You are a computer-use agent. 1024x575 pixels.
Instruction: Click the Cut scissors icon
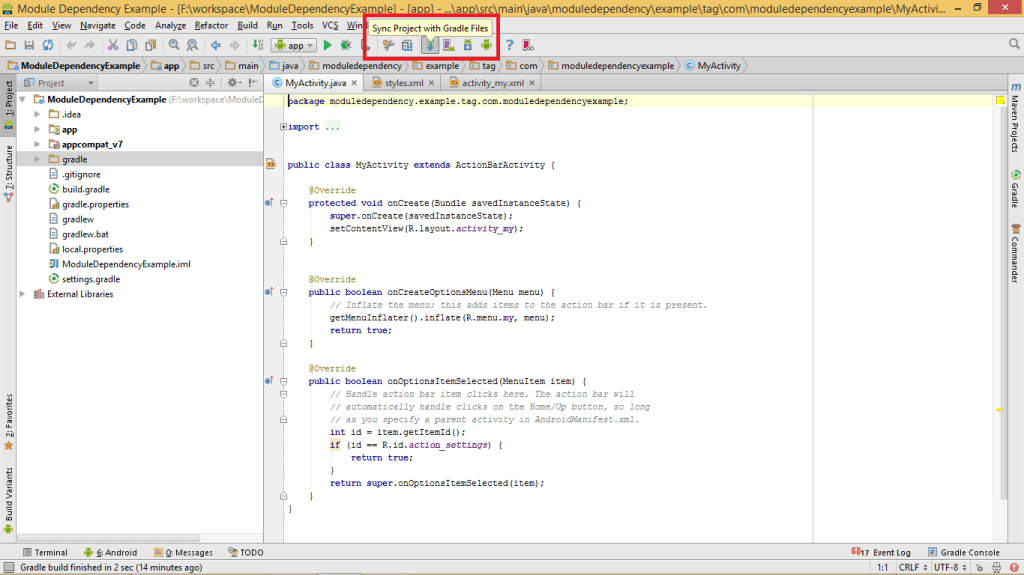[x=113, y=45]
